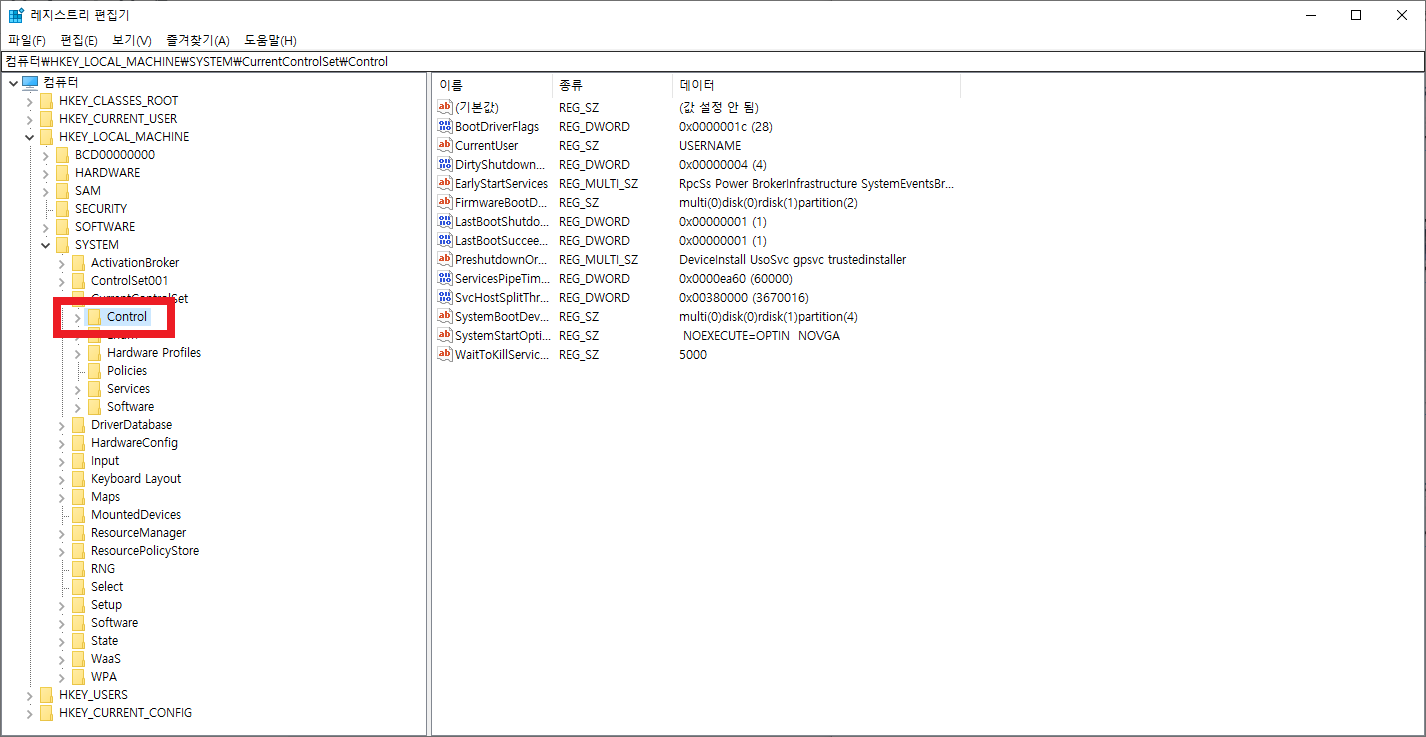Click the 5000 data value

693,355
